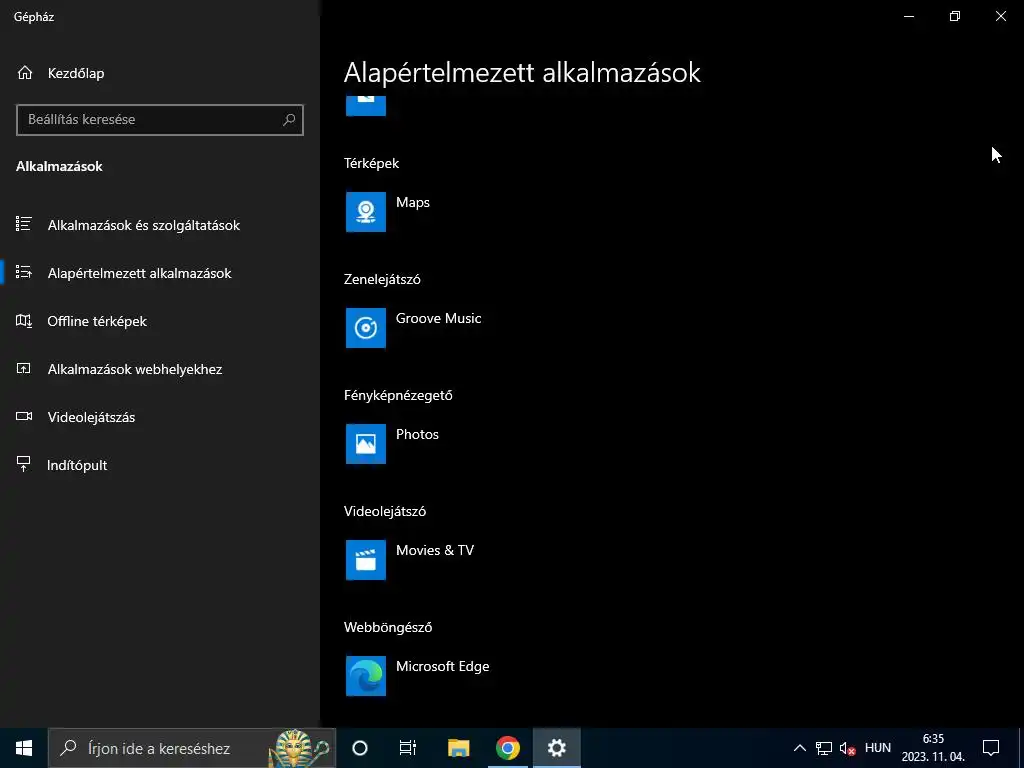Click the Movies & TV app icon

366,560
